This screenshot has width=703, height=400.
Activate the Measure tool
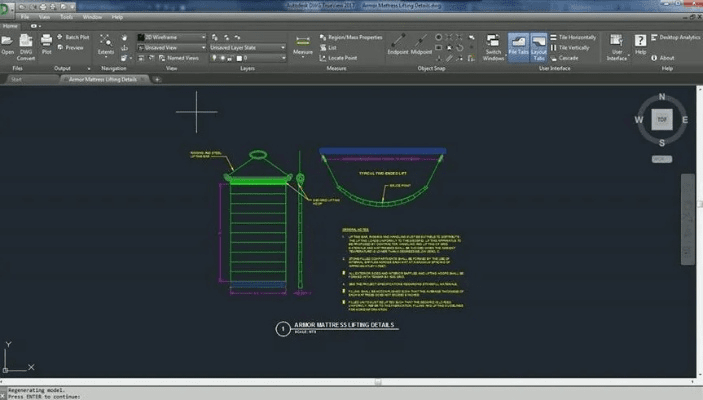coord(303,42)
